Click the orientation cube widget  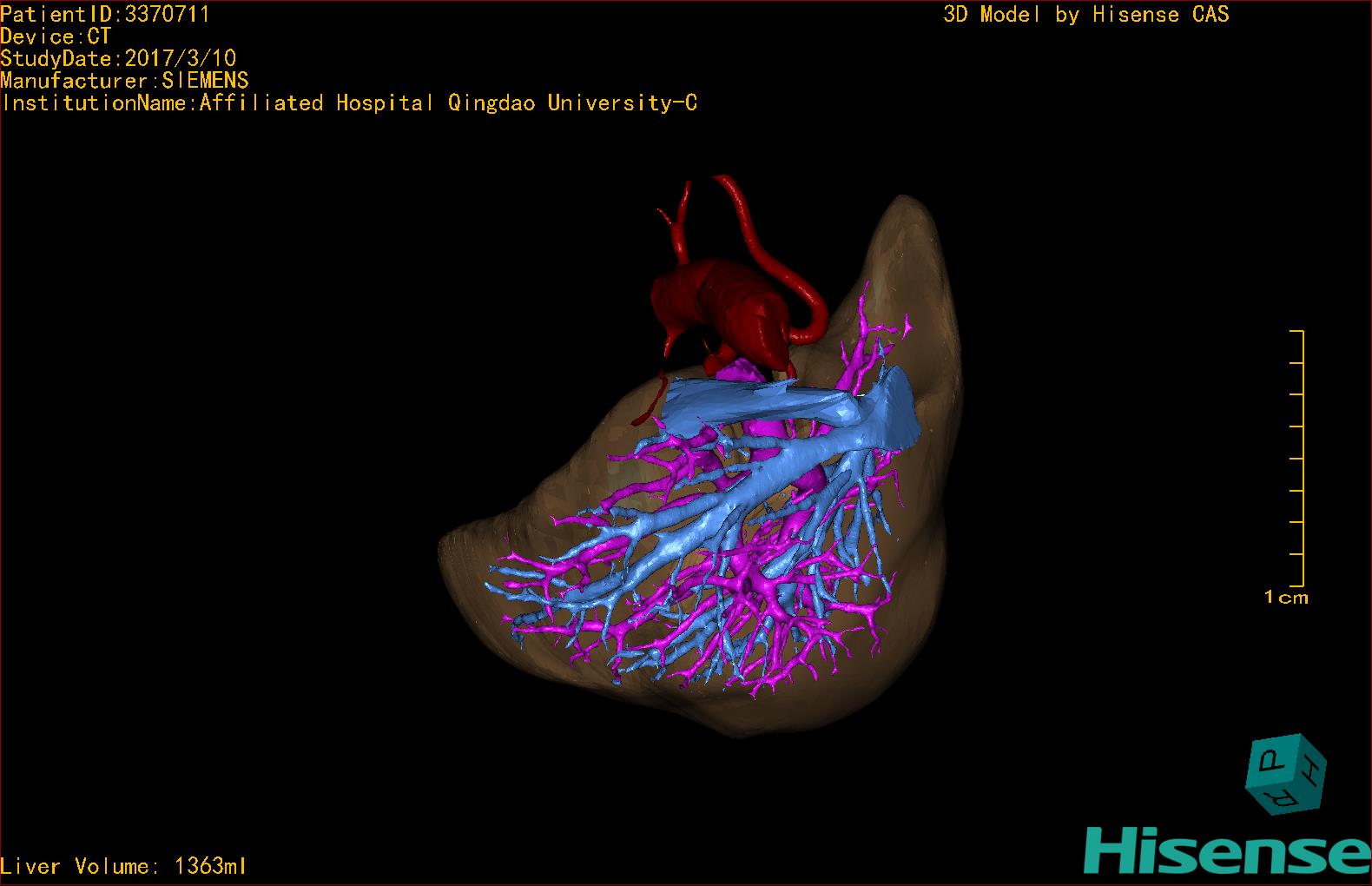click(1286, 775)
